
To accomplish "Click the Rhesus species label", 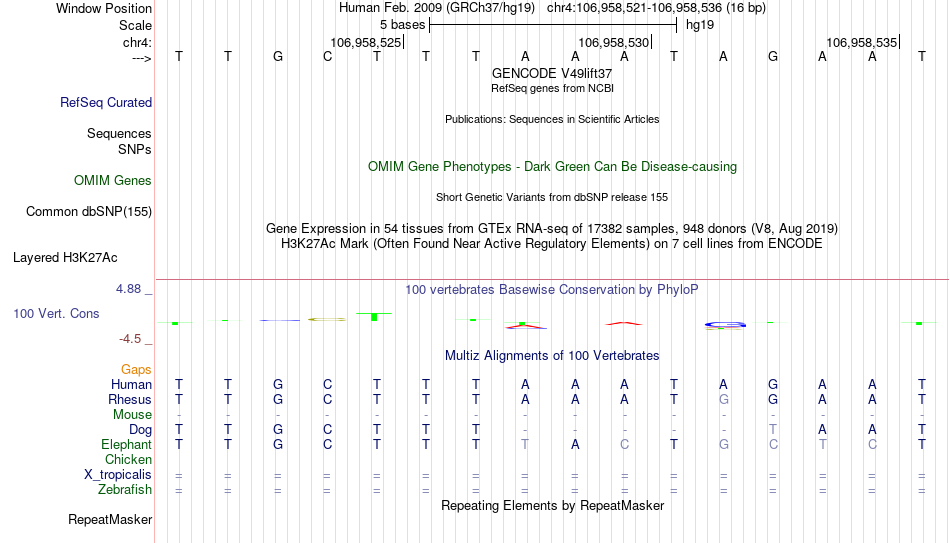I will coord(130,399).
